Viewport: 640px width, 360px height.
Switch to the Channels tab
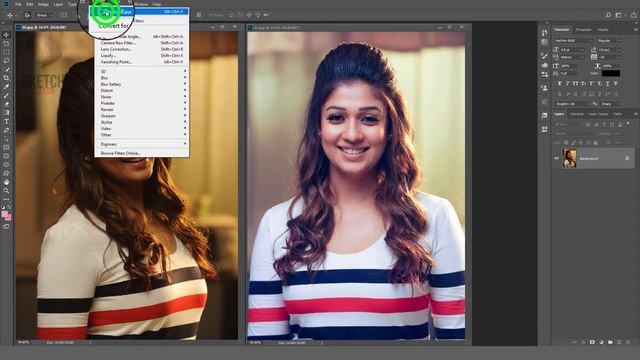click(x=577, y=114)
